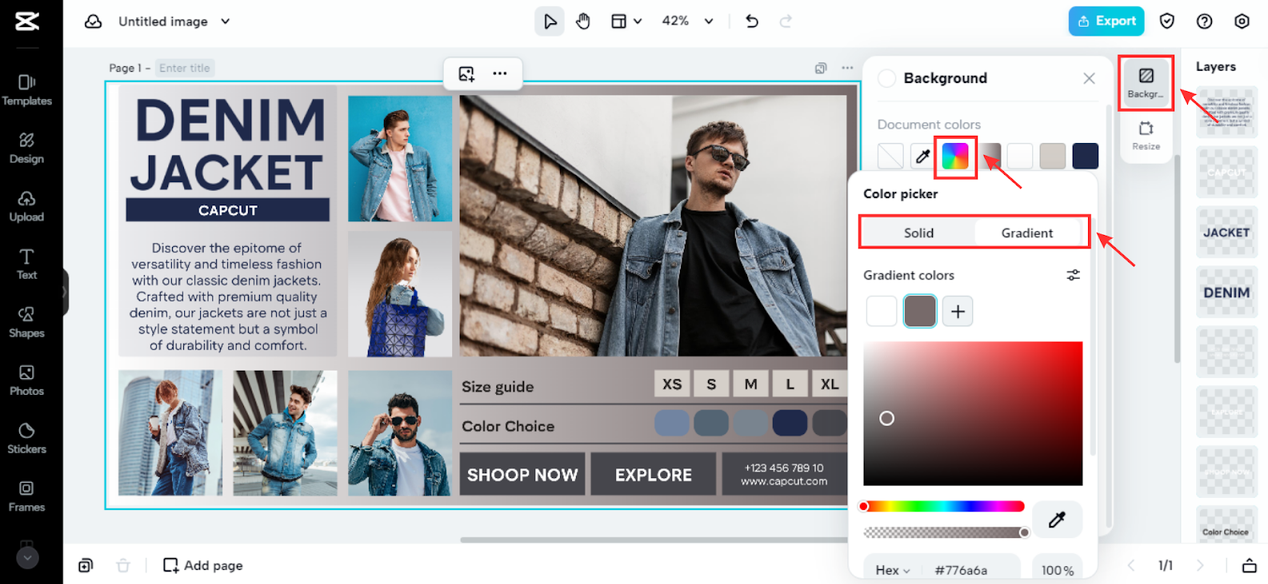Open the Shapes sidebar panel
This screenshot has height=584, width=1268.
pos(27,322)
